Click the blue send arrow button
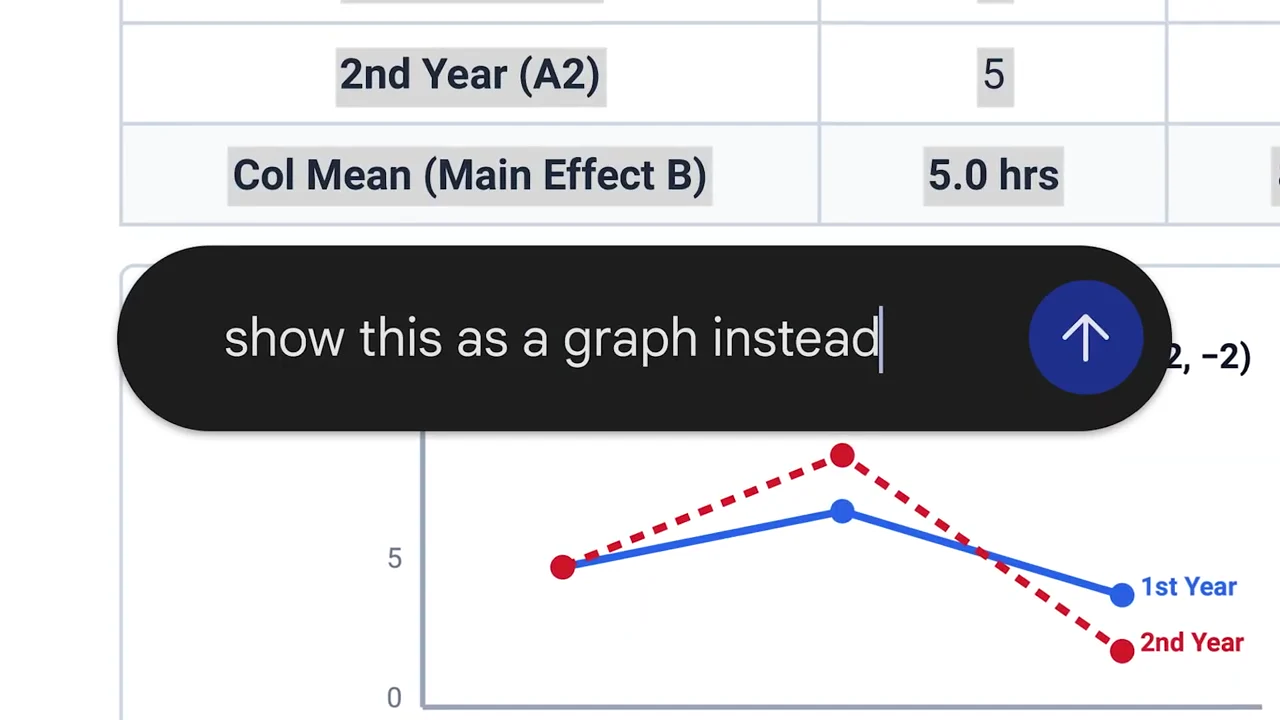The width and height of the screenshot is (1280, 720). [x=1085, y=338]
